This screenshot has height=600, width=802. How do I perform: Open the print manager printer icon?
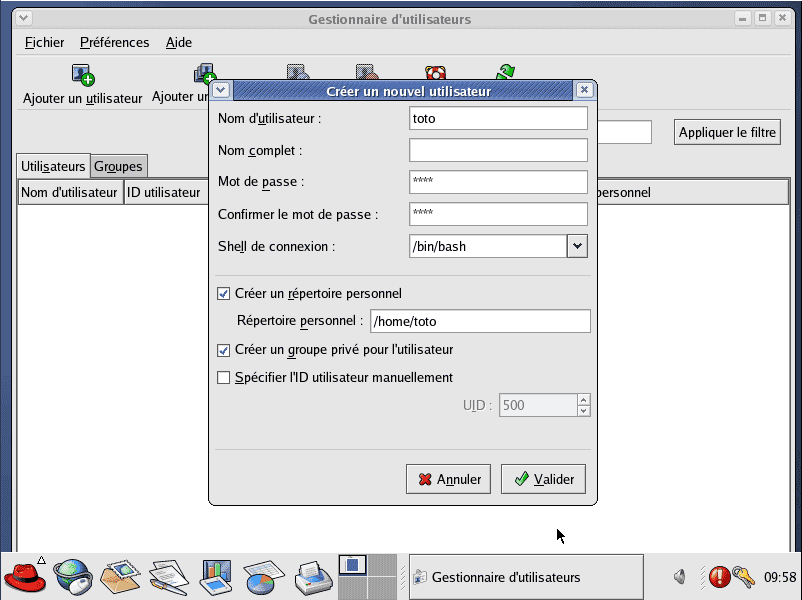[312, 576]
